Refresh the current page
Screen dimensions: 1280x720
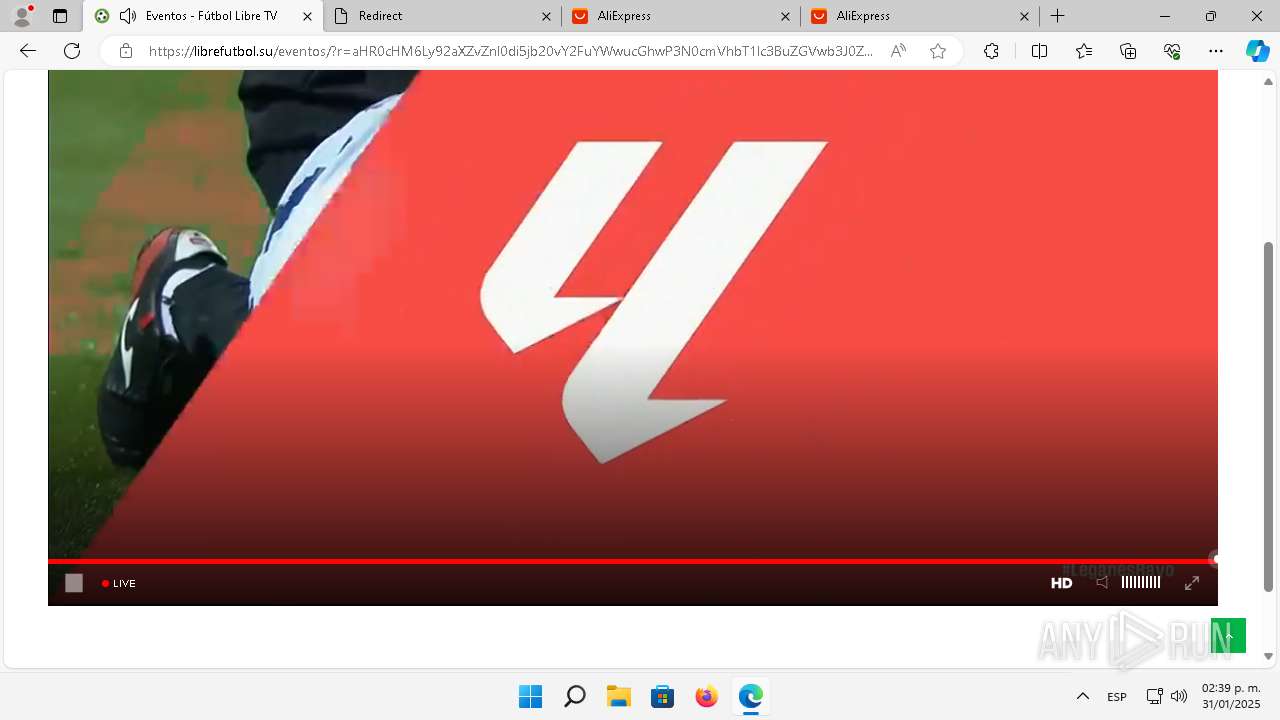pos(72,51)
